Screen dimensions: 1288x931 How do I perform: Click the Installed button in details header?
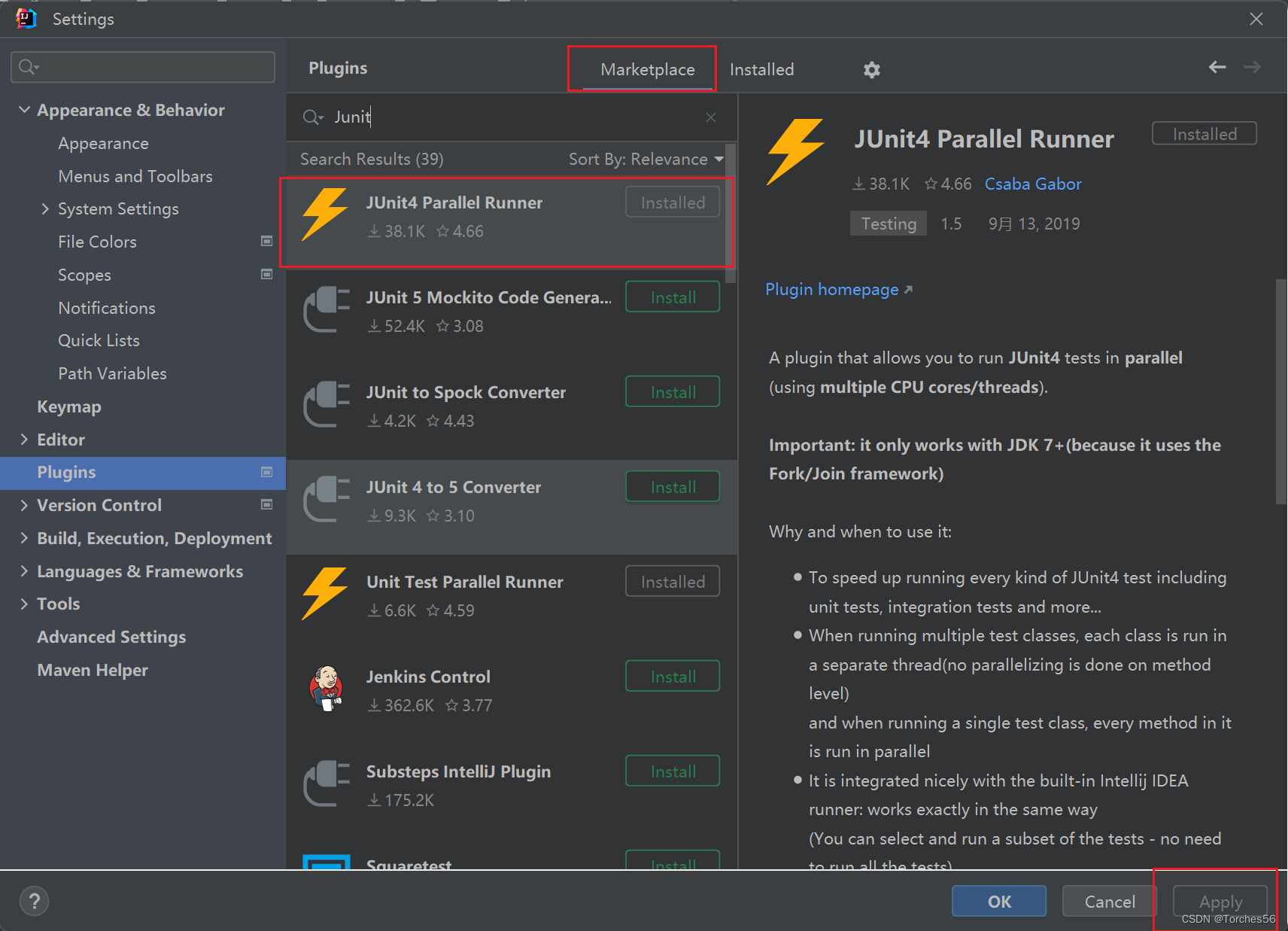coord(1204,134)
